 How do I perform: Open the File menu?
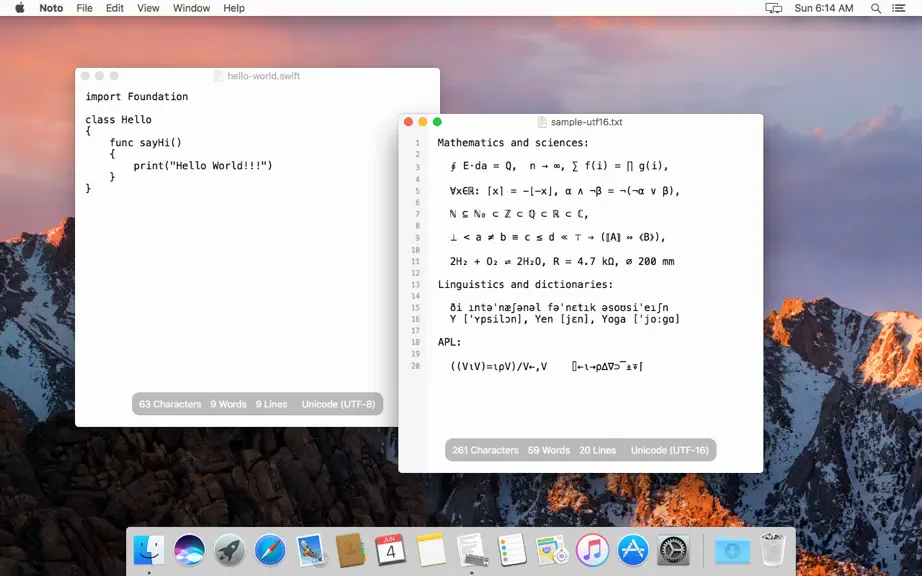coord(85,8)
